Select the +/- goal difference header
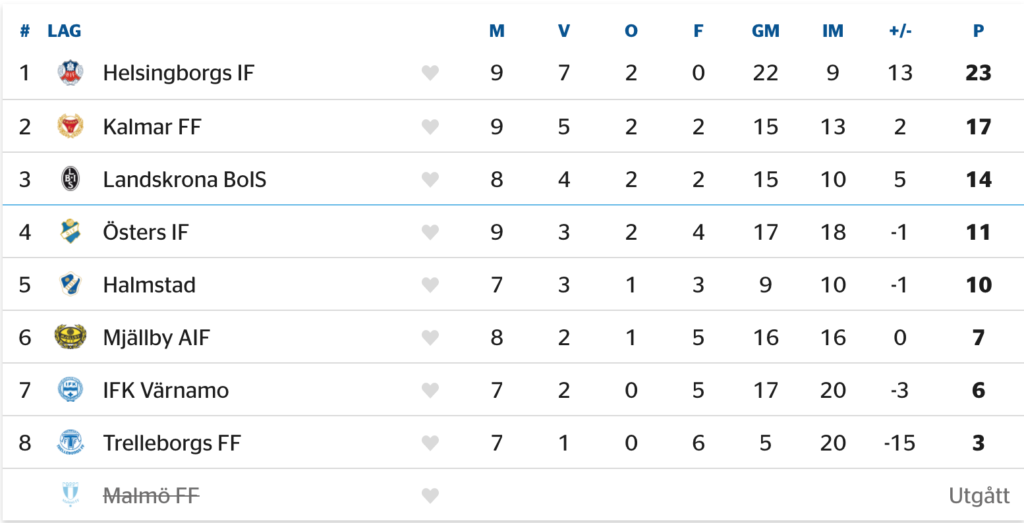The width and height of the screenshot is (1024, 523). (x=900, y=31)
